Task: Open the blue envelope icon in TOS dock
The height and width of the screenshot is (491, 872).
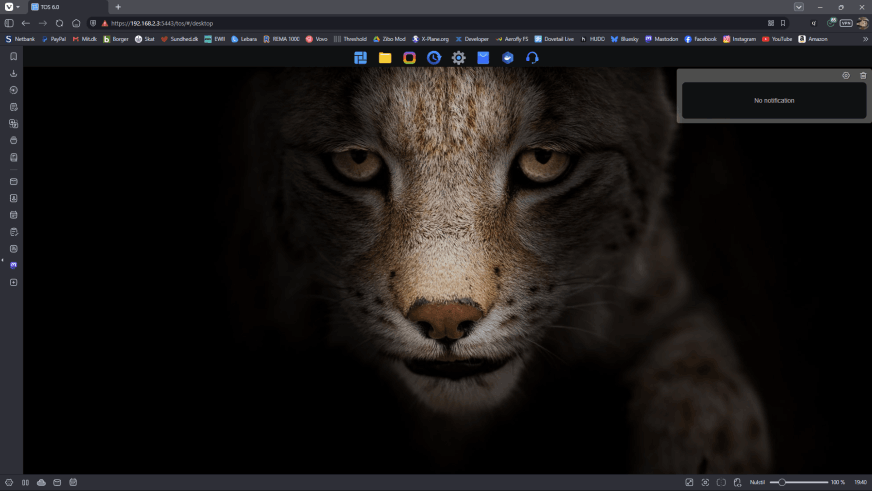Action: coord(483,58)
